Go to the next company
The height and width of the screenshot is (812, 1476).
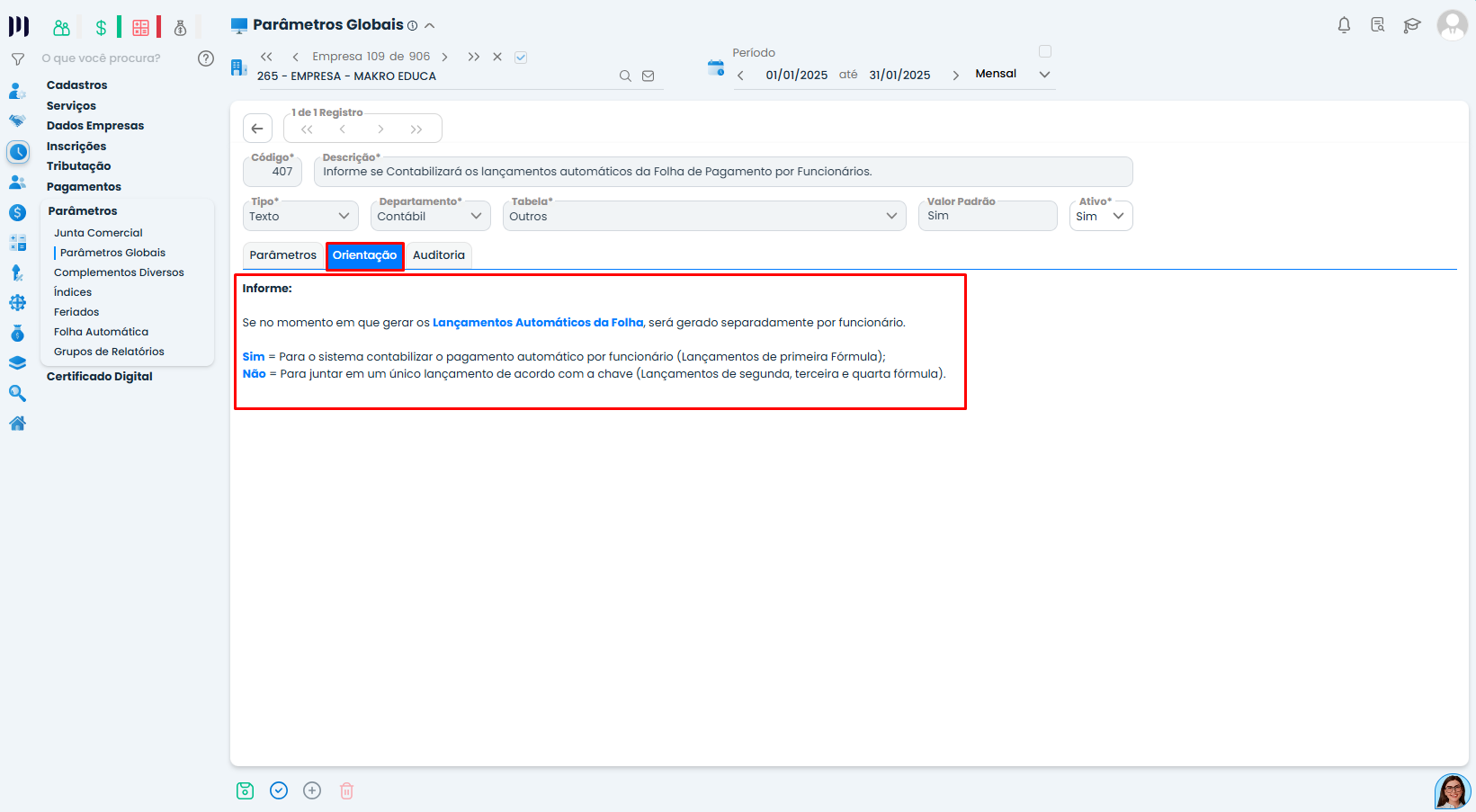tap(444, 57)
